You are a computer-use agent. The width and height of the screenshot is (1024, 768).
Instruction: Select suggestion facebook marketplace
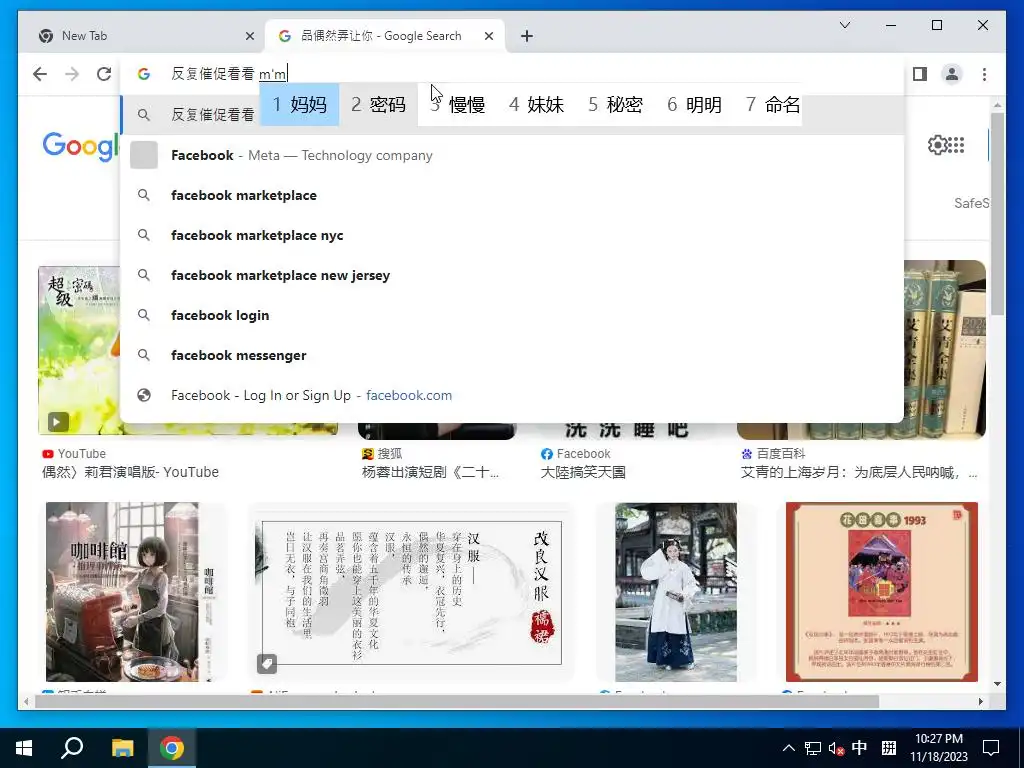click(512, 195)
